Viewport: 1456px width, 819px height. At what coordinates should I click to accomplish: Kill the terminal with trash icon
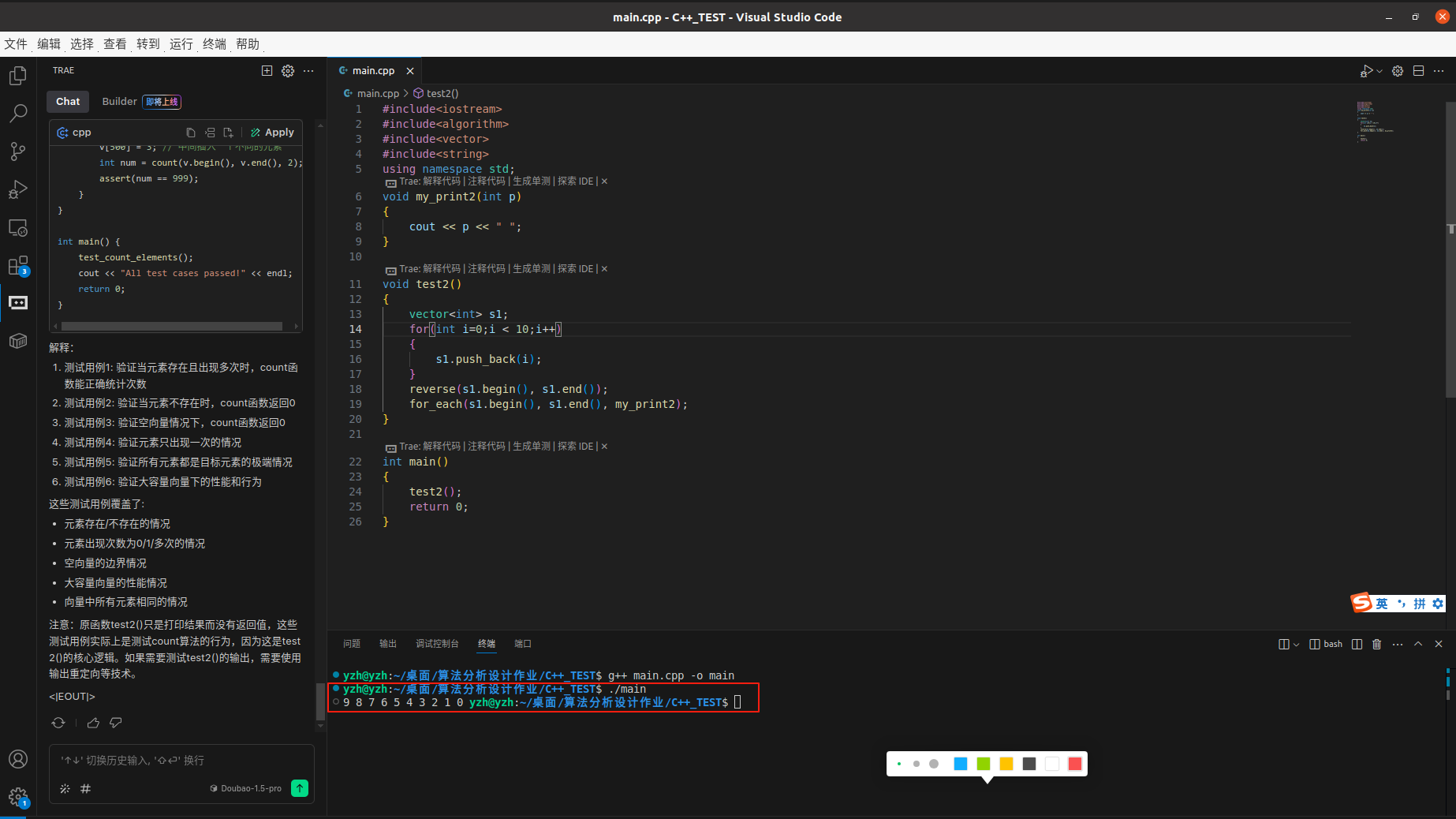pos(1377,645)
